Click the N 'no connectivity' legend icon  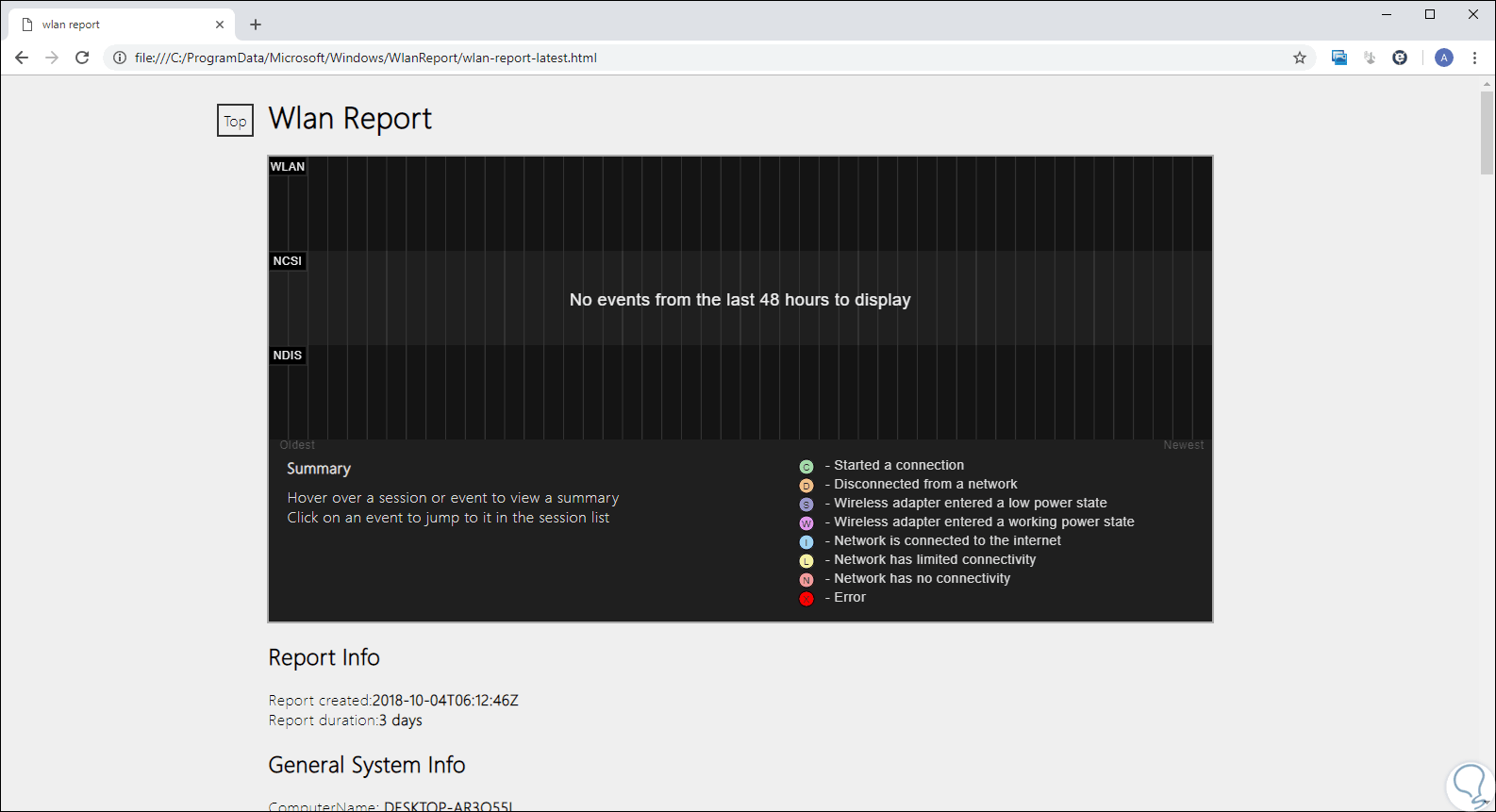tap(806, 580)
